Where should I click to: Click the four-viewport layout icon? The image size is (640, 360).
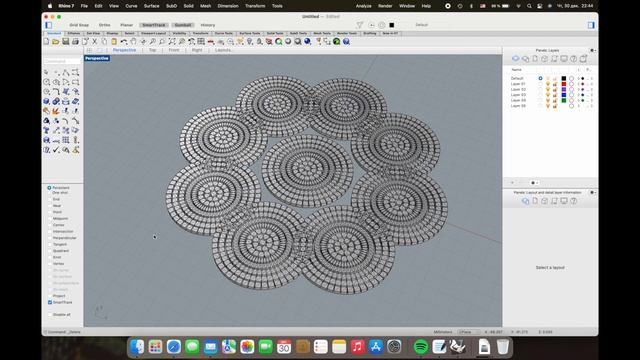pos(201,42)
